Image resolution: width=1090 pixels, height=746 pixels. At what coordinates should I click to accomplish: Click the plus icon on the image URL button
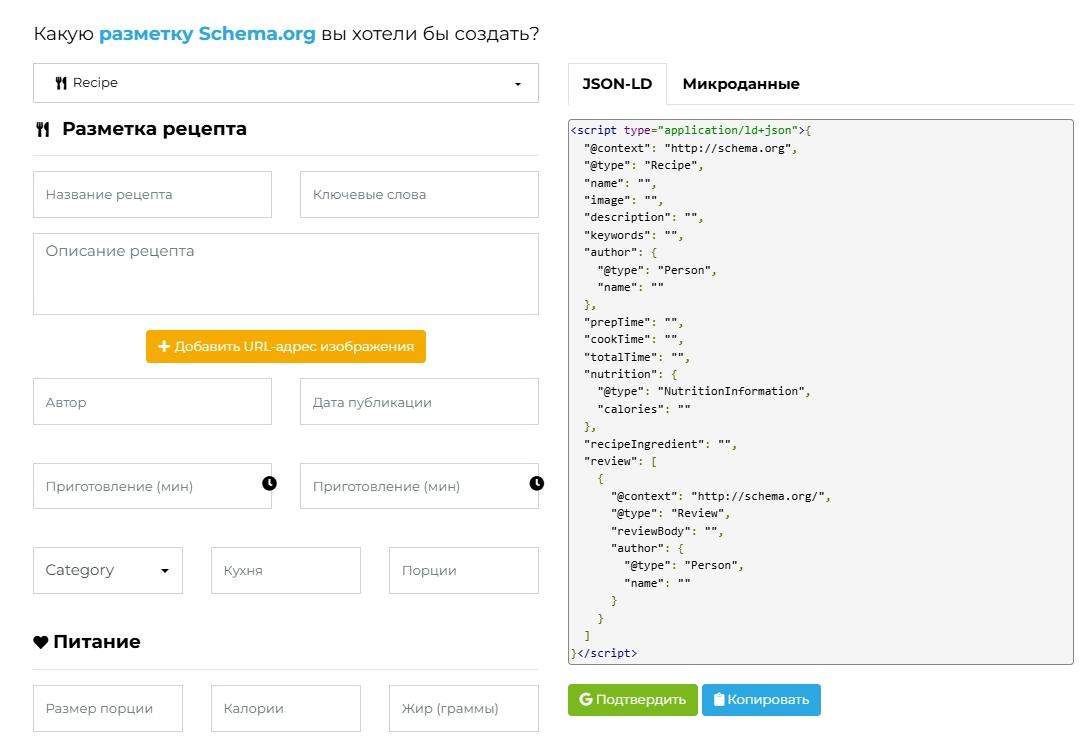[x=164, y=347]
